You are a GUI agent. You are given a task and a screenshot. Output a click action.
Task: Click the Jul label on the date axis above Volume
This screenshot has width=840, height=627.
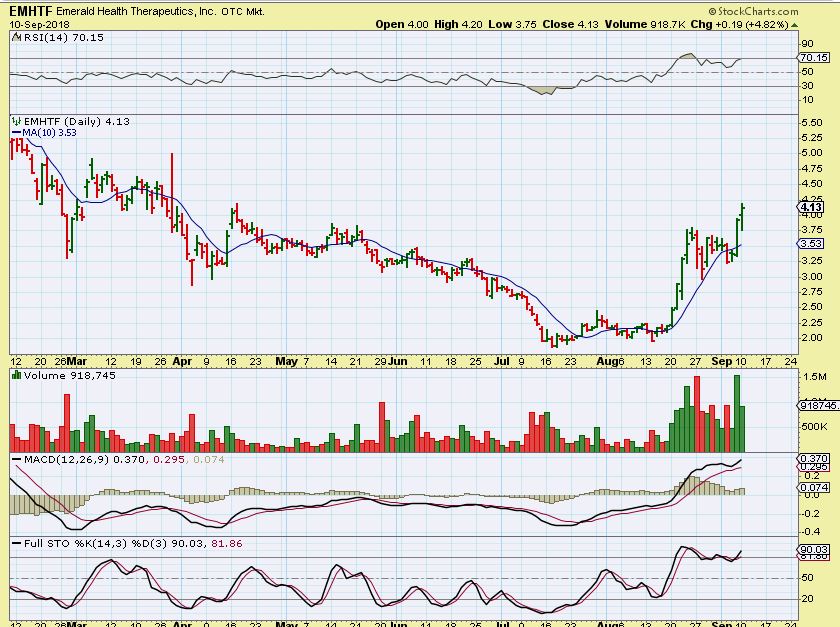pos(502,361)
